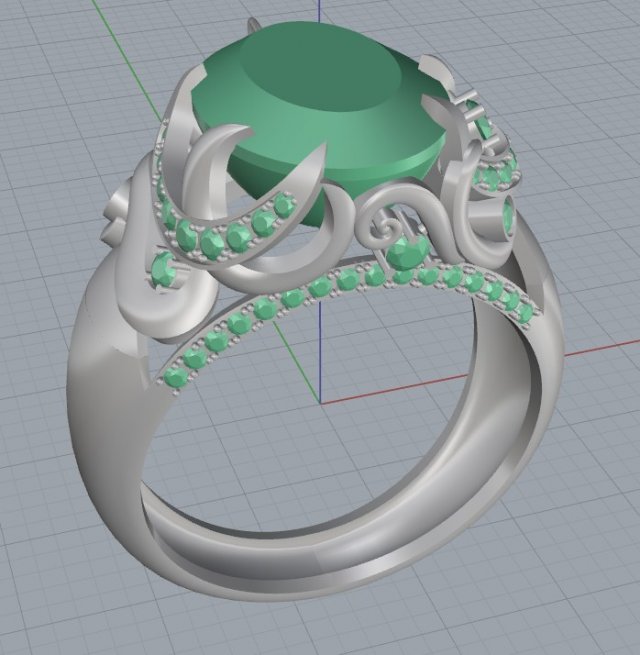Select the spiral scroll ornament under the gem
The image size is (640, 655).
(386, 209)
